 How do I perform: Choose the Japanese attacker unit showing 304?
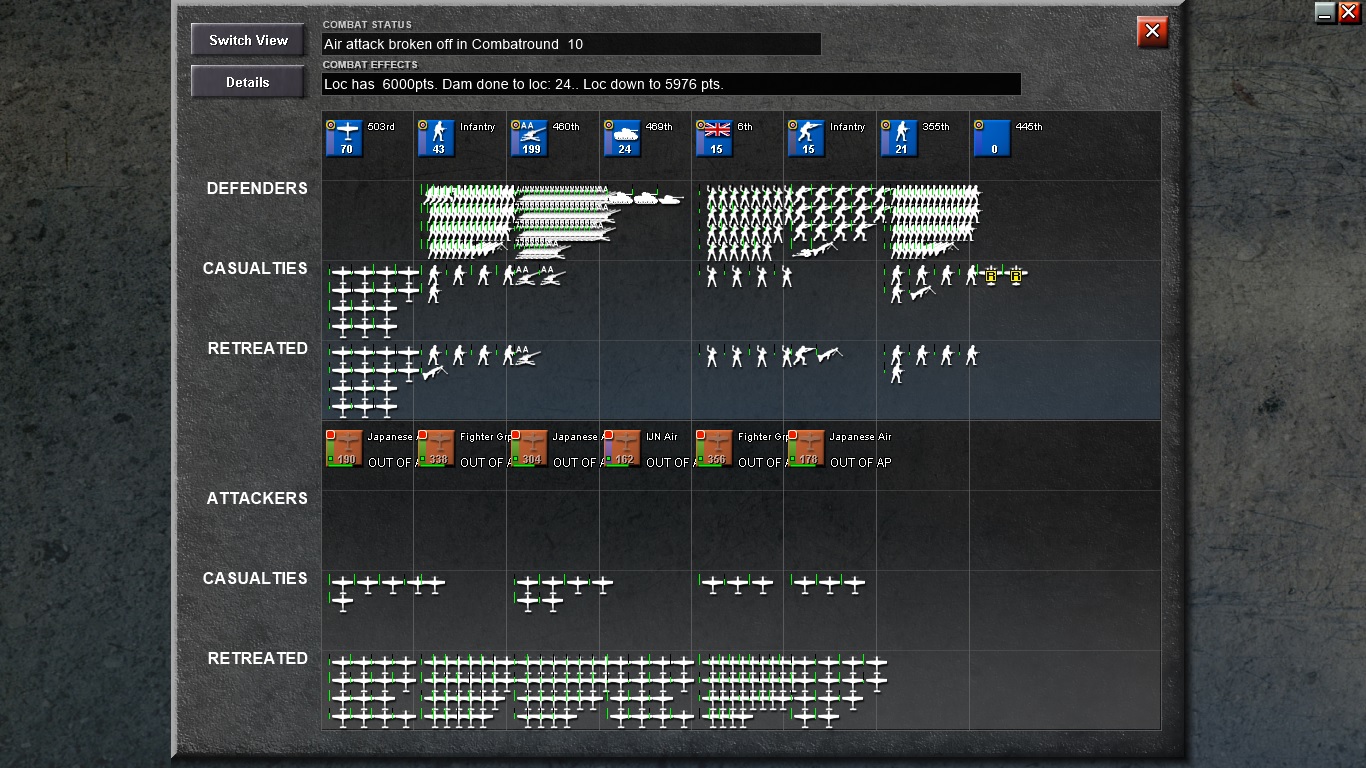click(x=530, y=449)
